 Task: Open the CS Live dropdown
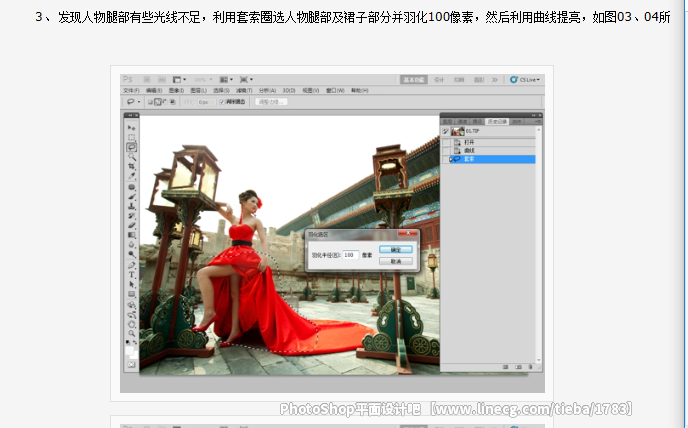(525, 79)
